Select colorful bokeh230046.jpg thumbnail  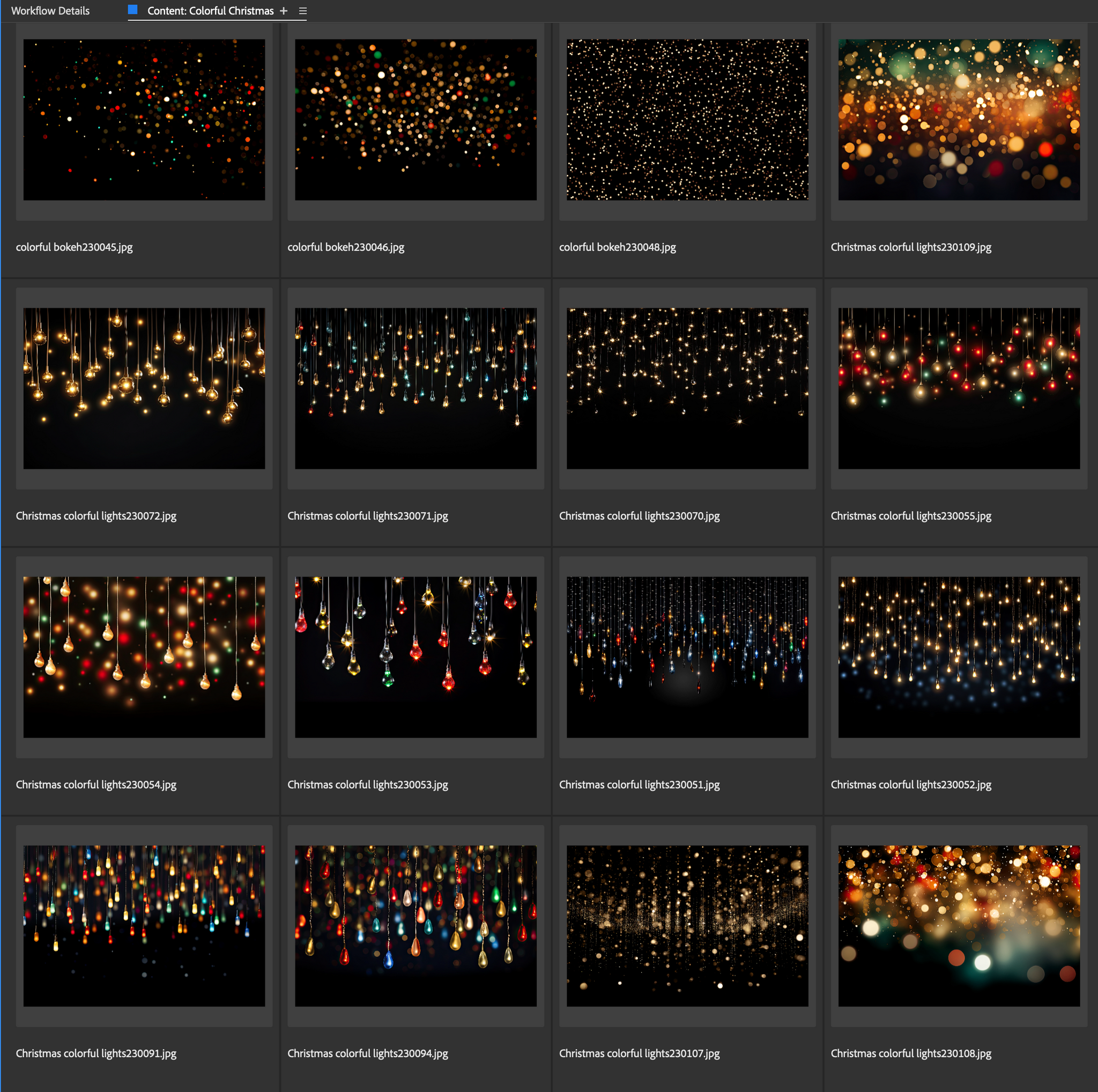[x=416, y=120]
